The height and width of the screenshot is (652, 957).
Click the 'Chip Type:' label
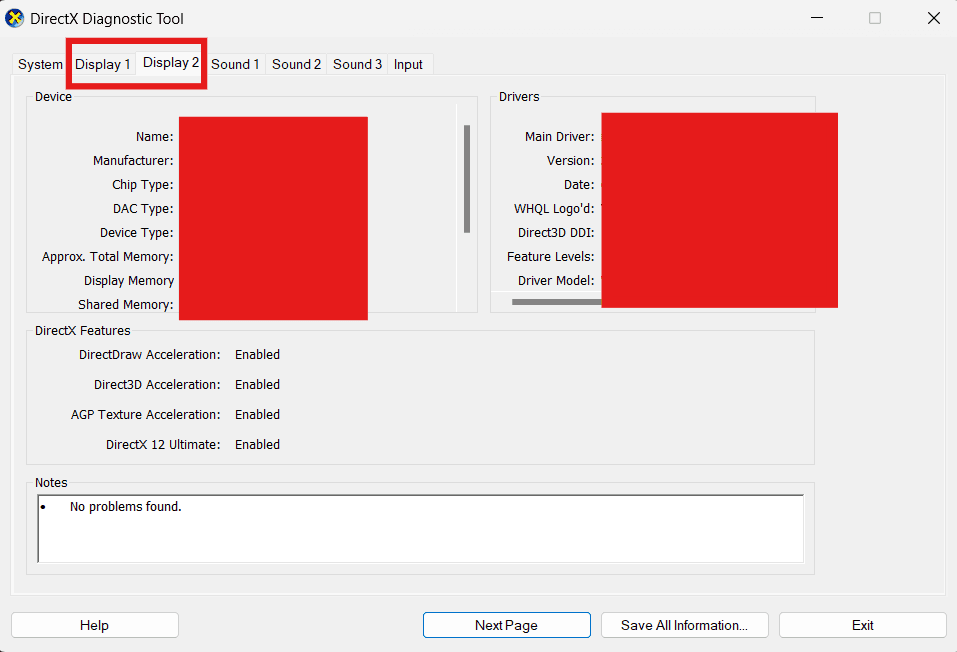(143, 184)
